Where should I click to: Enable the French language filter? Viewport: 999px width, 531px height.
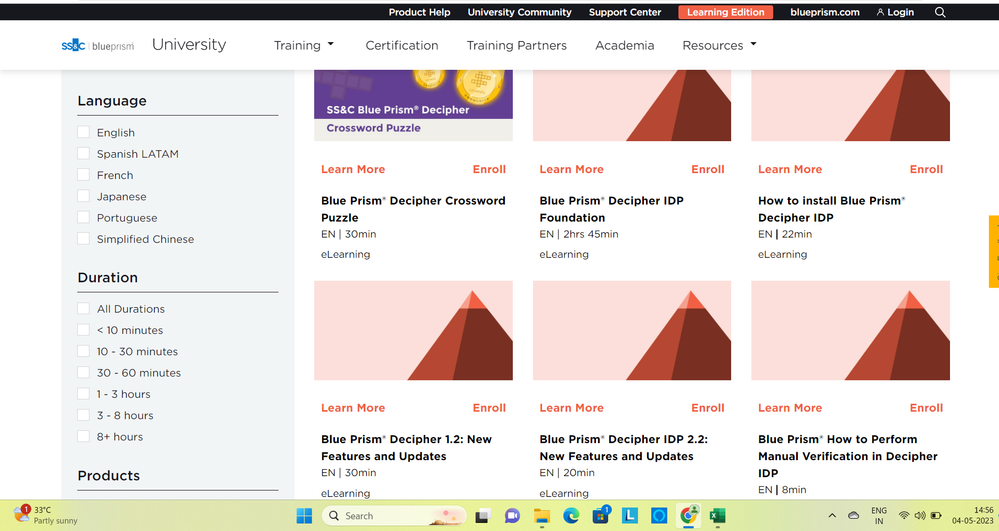[83, 175]
